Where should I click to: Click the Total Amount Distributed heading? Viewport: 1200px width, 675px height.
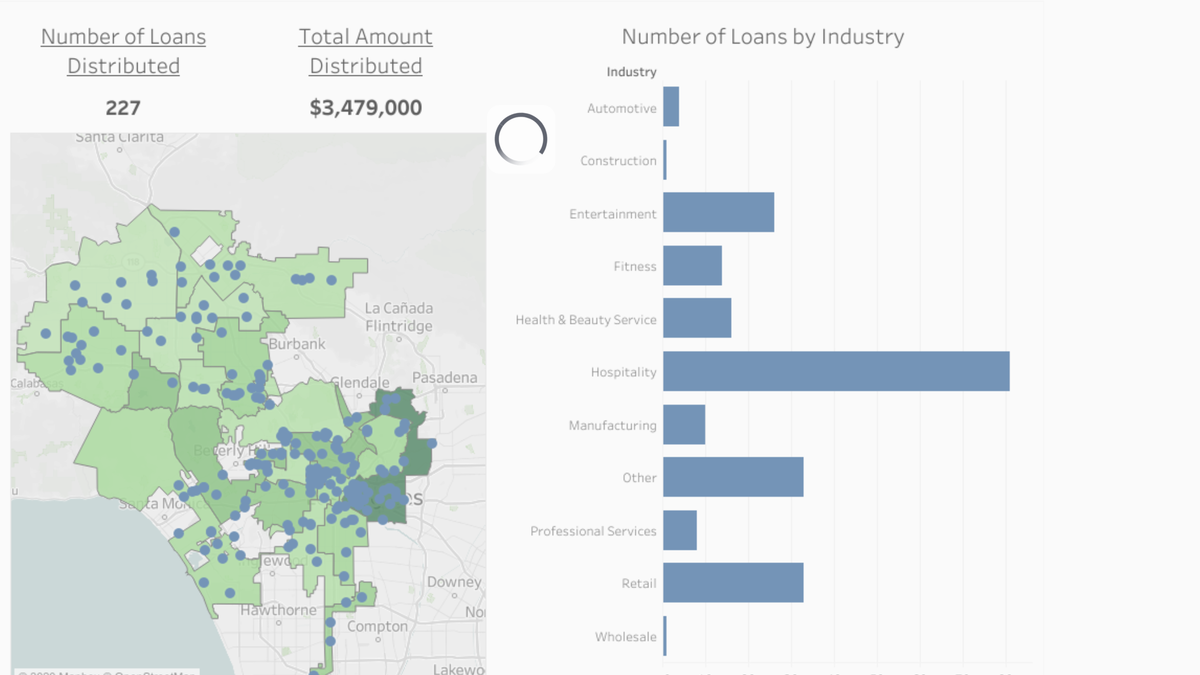[365, 51]
